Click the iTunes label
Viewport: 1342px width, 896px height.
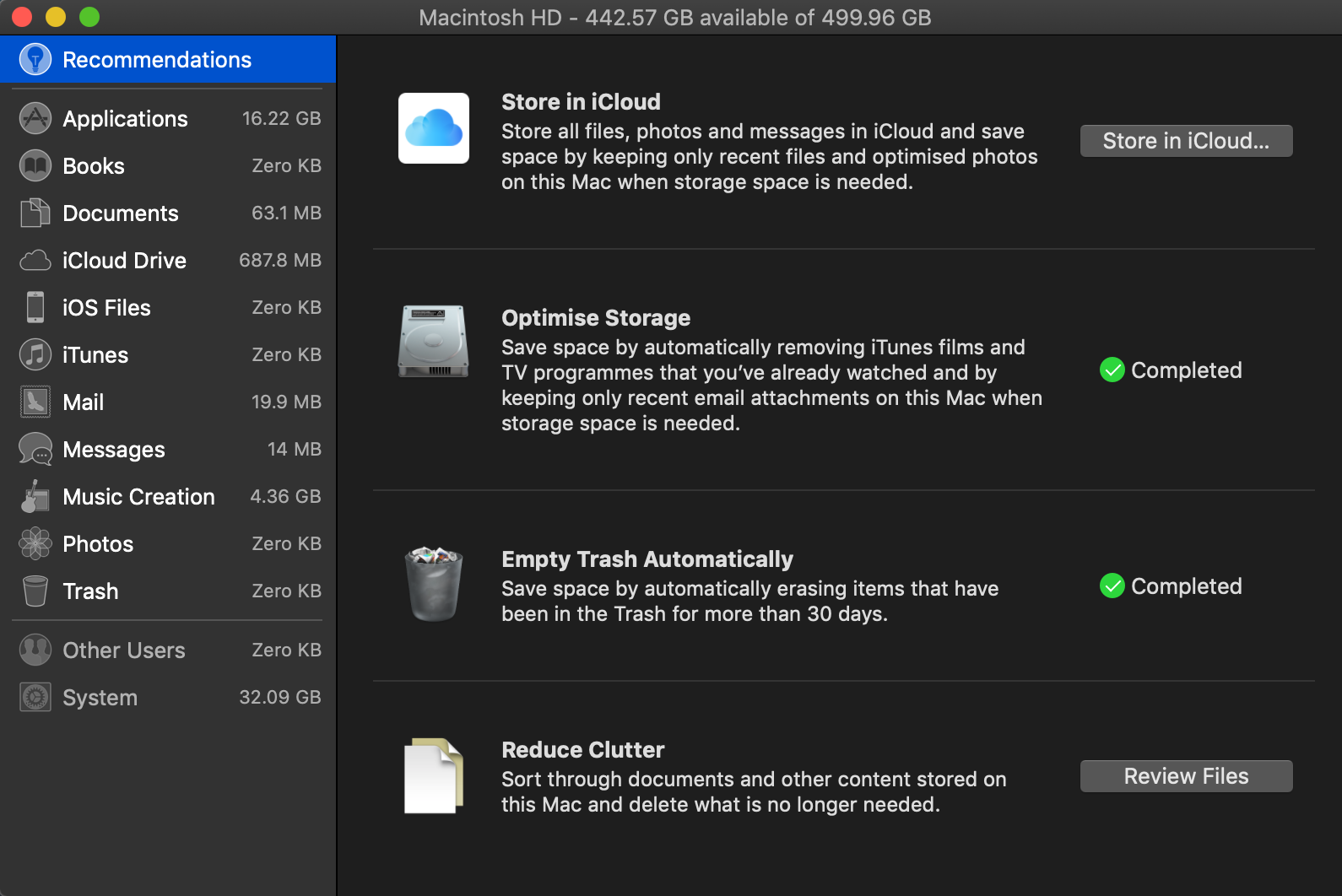(95, 355)
